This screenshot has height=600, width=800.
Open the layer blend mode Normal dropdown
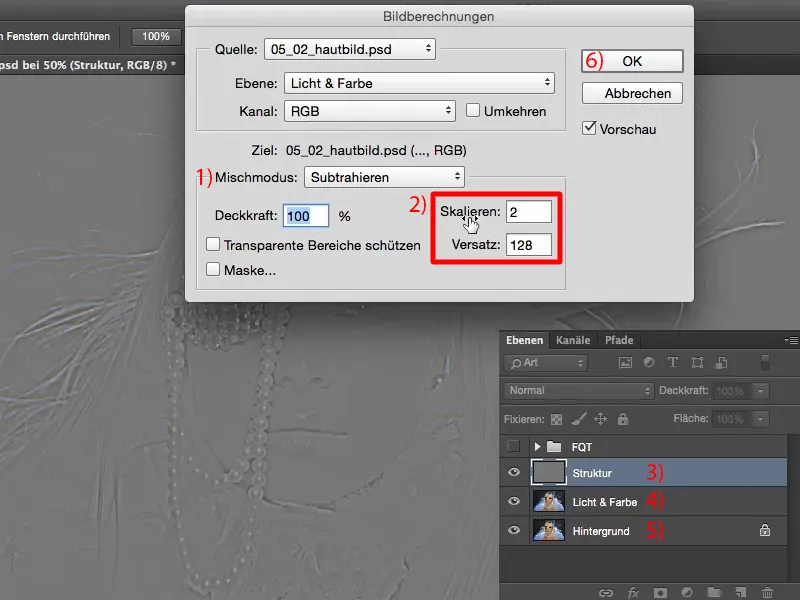(579, 390)
